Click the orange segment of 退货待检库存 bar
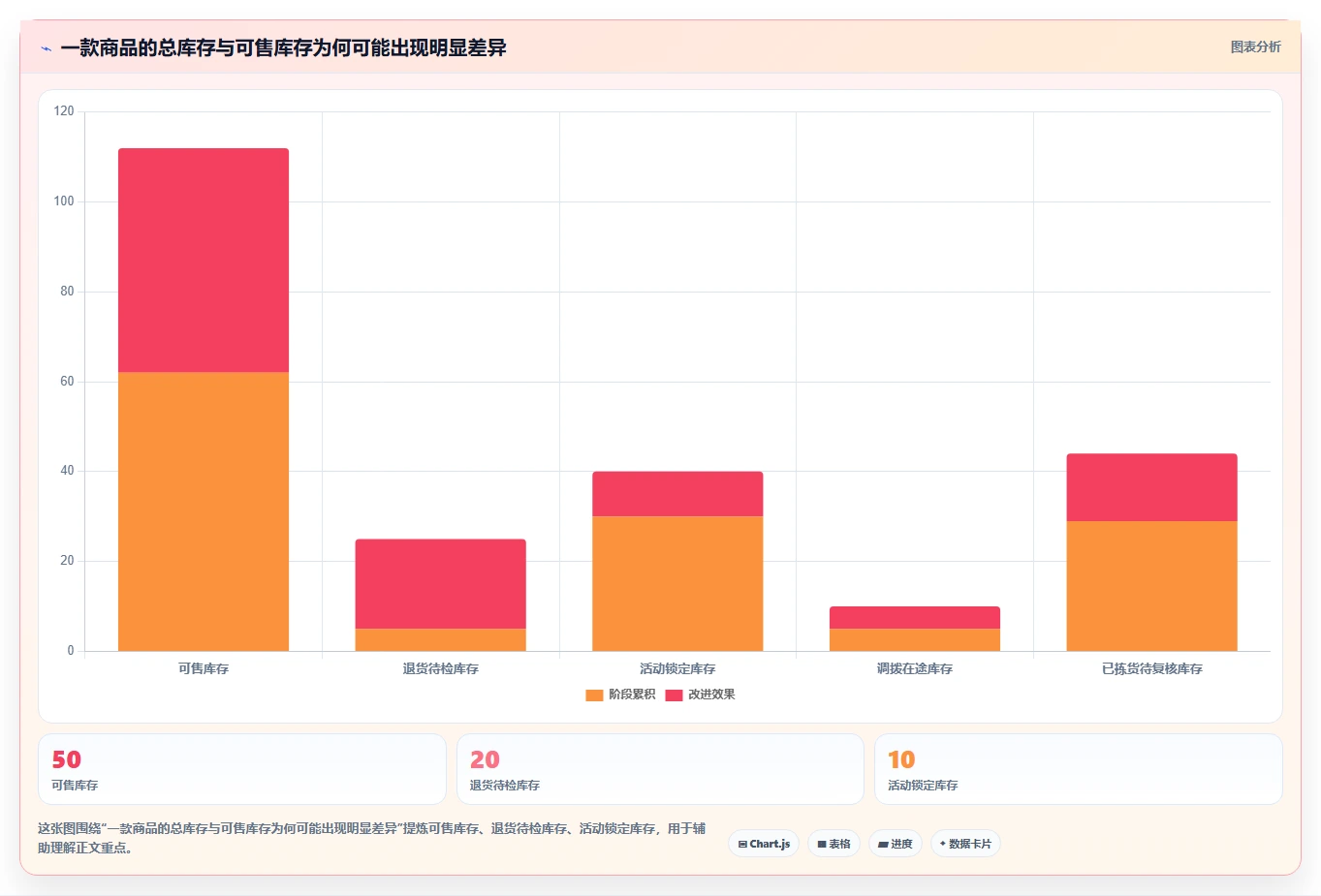Image resolution: width=1321 pixels, height=896 pixels. click(440, 639)
